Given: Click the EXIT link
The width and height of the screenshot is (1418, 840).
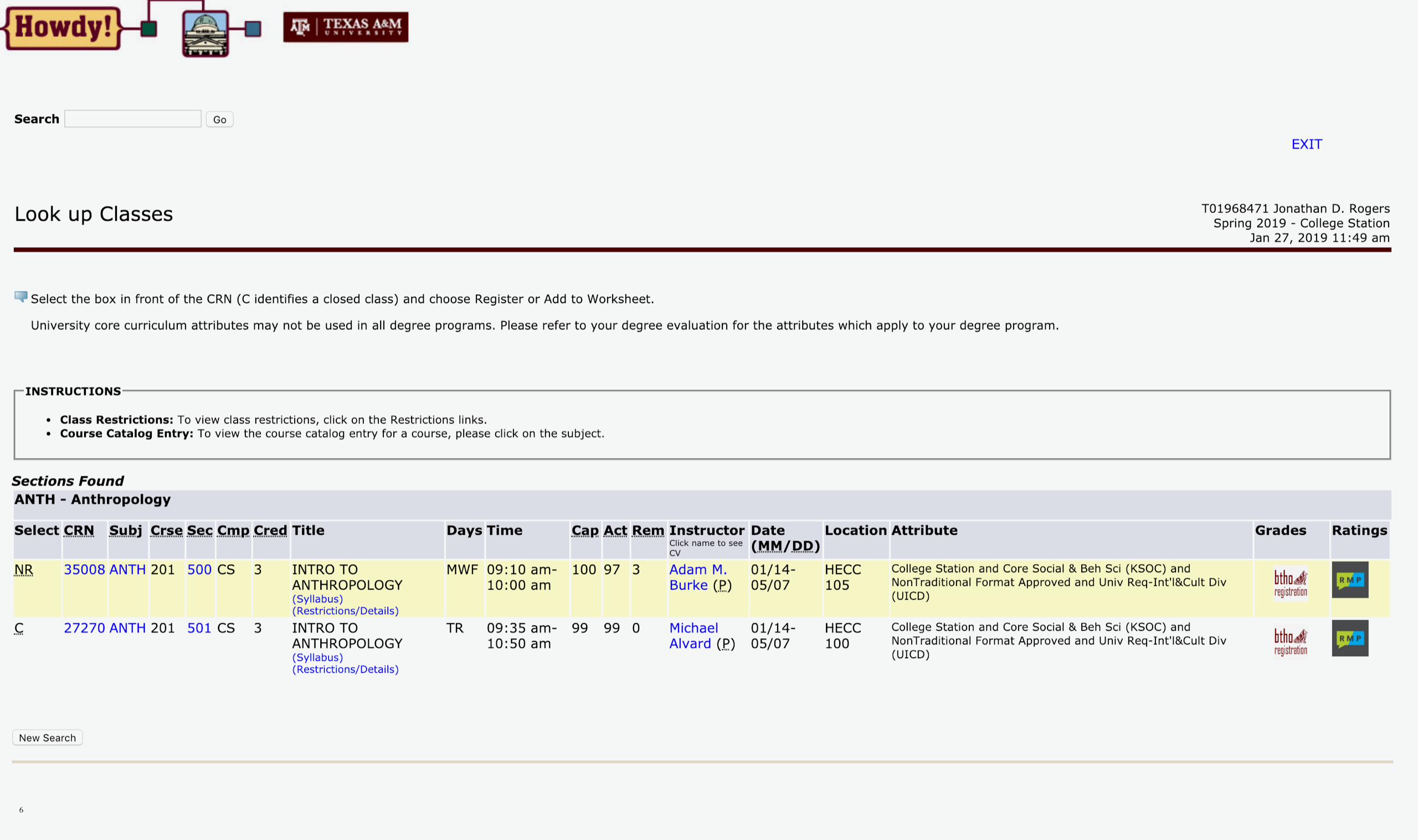Looking at the screenshot, I should point(1306,145).
